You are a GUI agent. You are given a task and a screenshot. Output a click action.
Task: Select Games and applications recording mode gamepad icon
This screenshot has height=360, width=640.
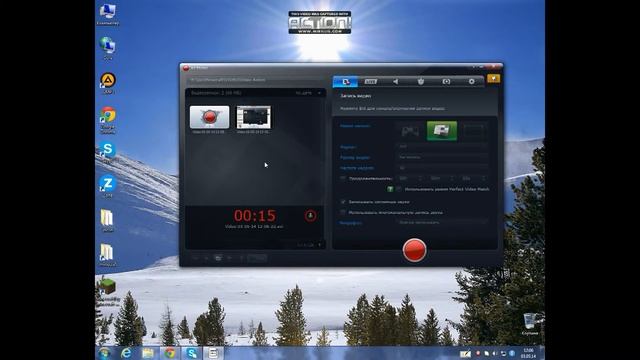click(x=410, y=131)
